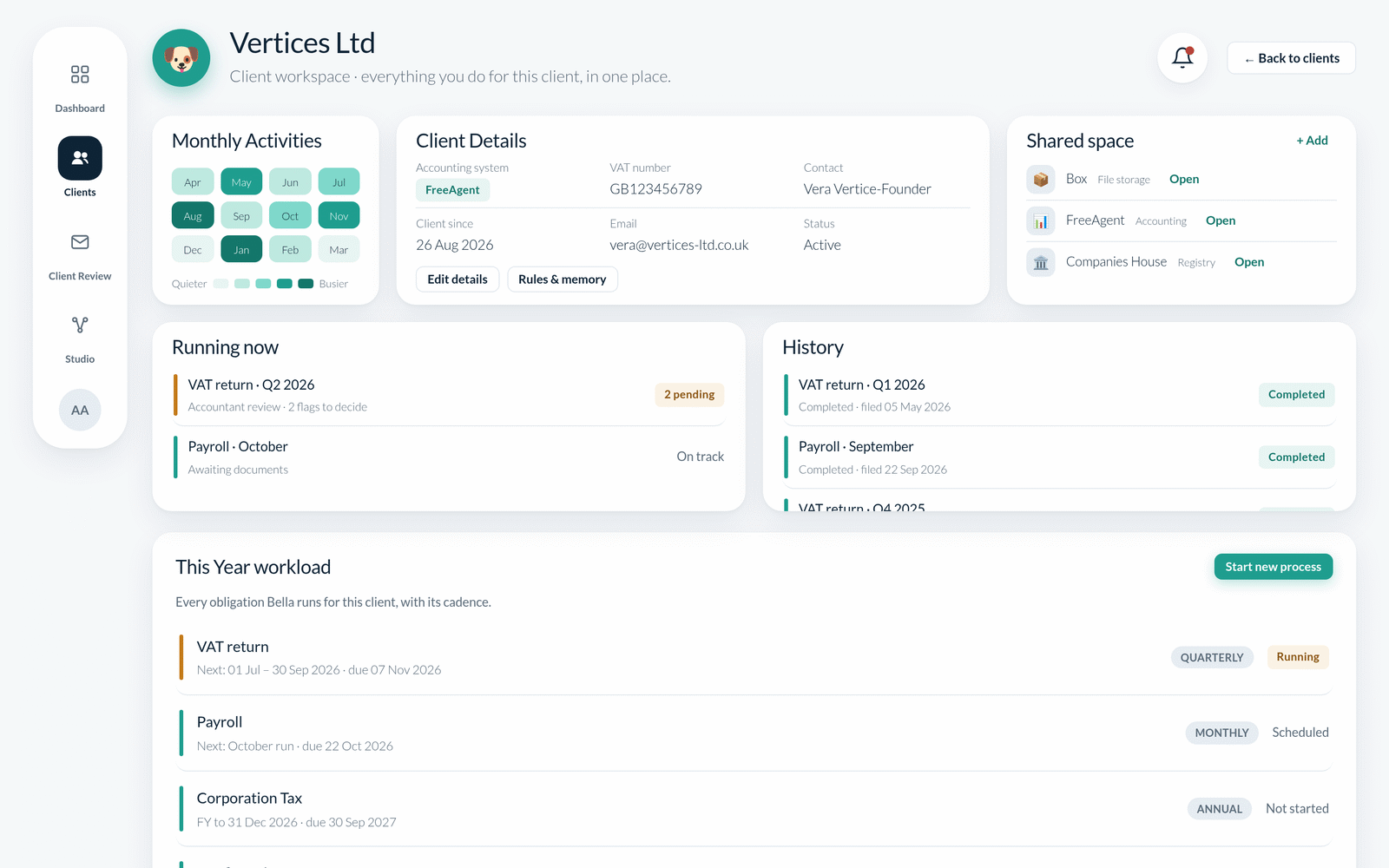Open Rules & memory

point(563,279)
